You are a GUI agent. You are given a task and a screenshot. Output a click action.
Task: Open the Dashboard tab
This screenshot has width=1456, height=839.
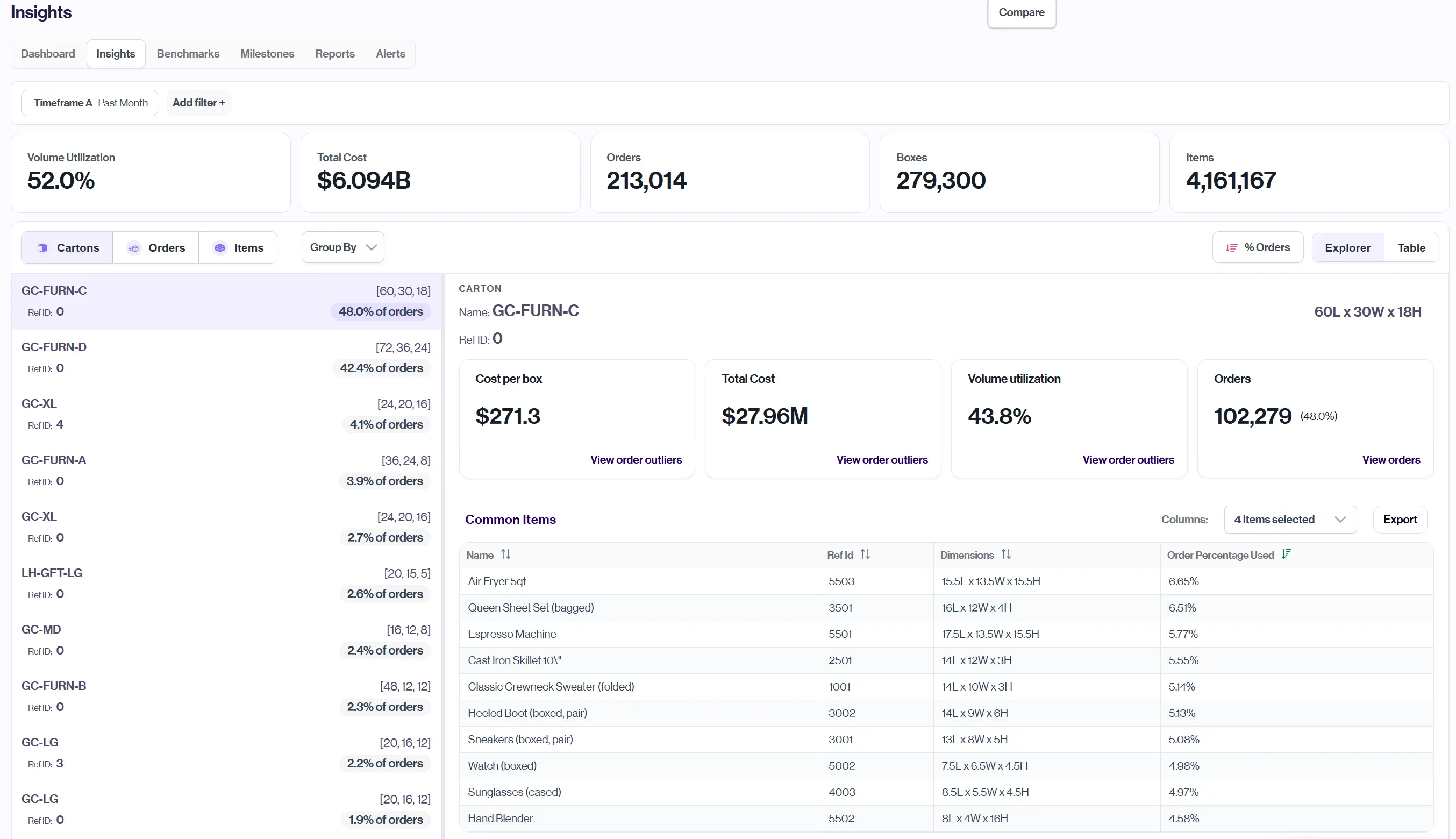(48, 54)
